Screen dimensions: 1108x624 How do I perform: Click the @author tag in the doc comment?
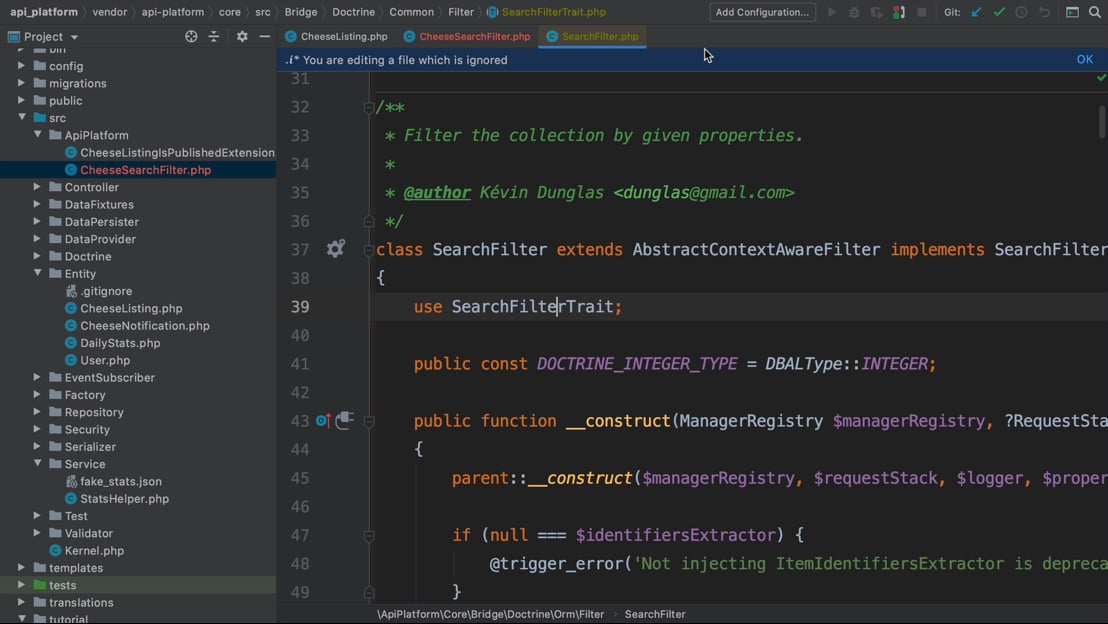coord(437,192)
